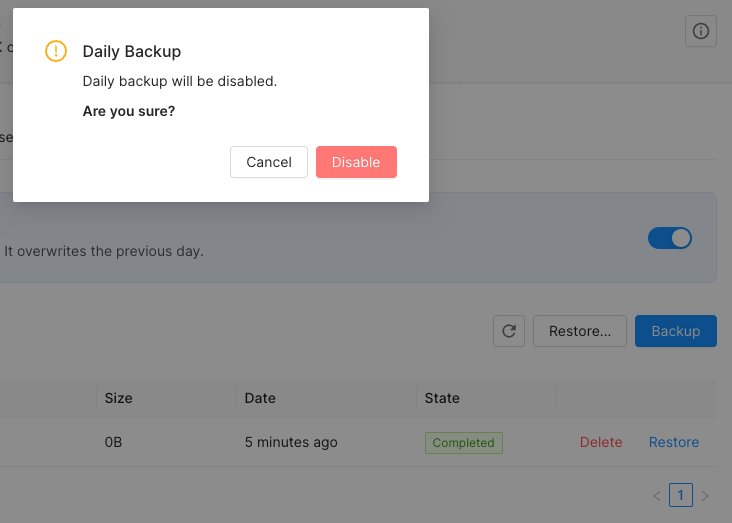Delete the 5 minutes ago backup
The image size is (732, 523).
click(601, 442)
